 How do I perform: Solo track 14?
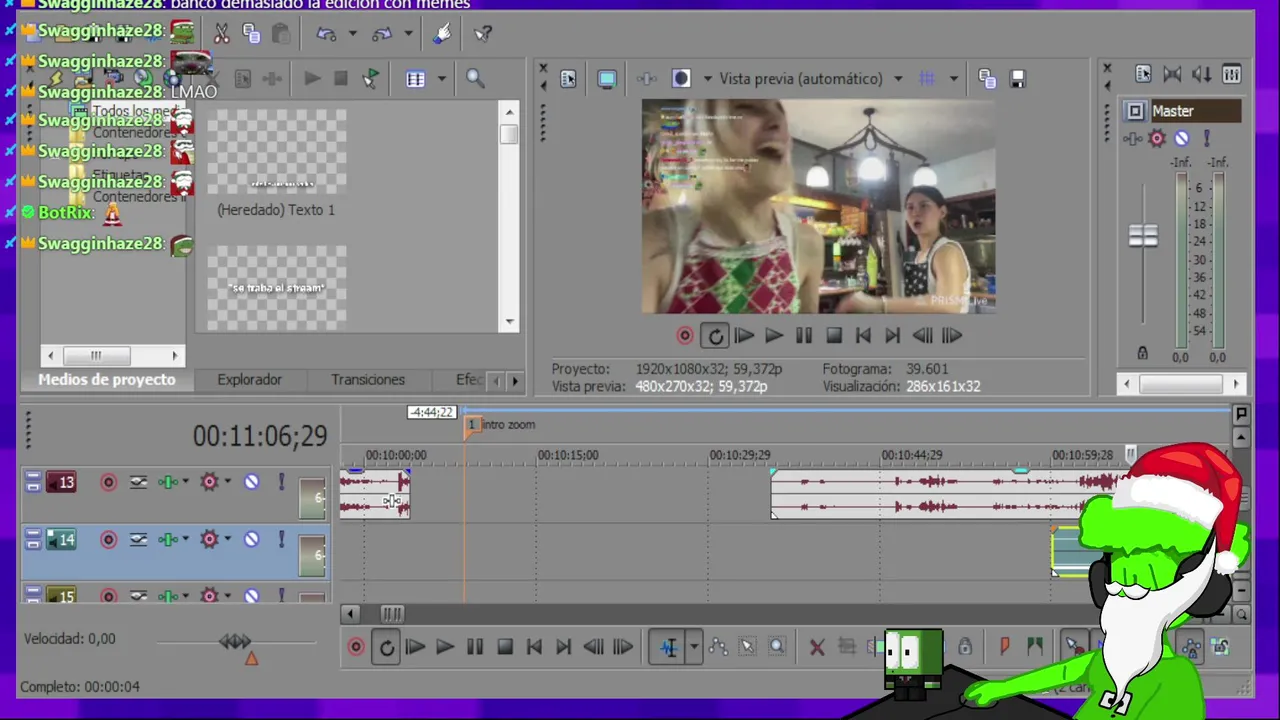[x=281, y=539]
